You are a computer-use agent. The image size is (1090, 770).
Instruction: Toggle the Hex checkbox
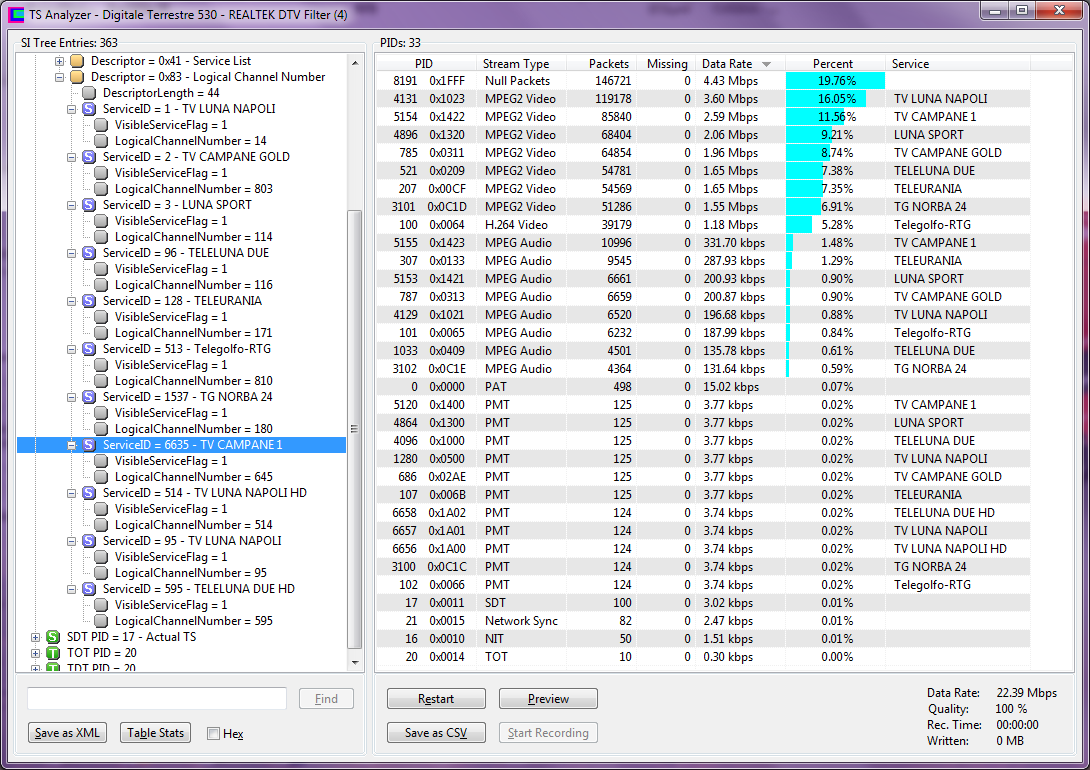tap(213, 733)
